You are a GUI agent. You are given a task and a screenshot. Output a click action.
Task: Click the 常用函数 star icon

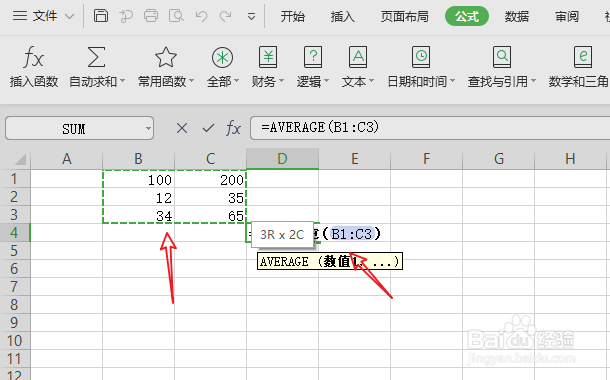coord(166,57)
